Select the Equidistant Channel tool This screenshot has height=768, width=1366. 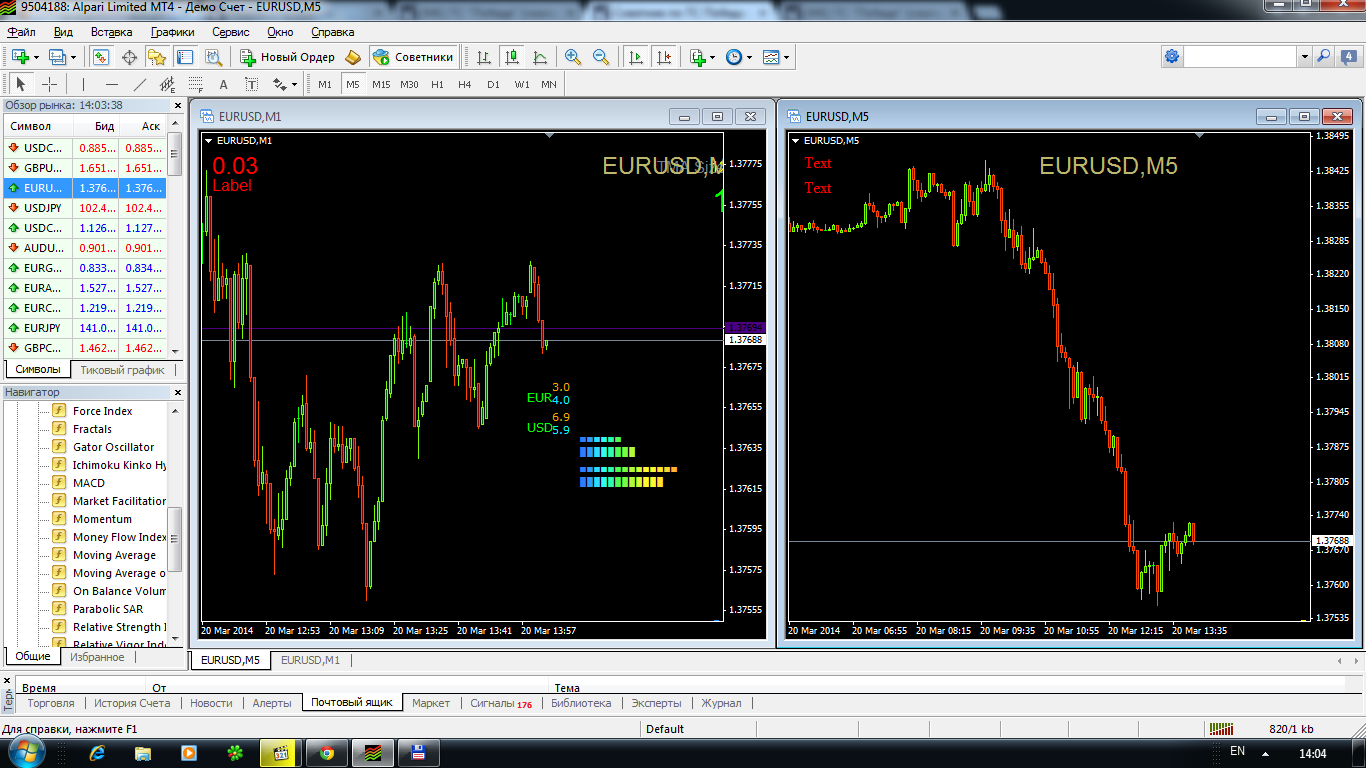pos(167,84)
